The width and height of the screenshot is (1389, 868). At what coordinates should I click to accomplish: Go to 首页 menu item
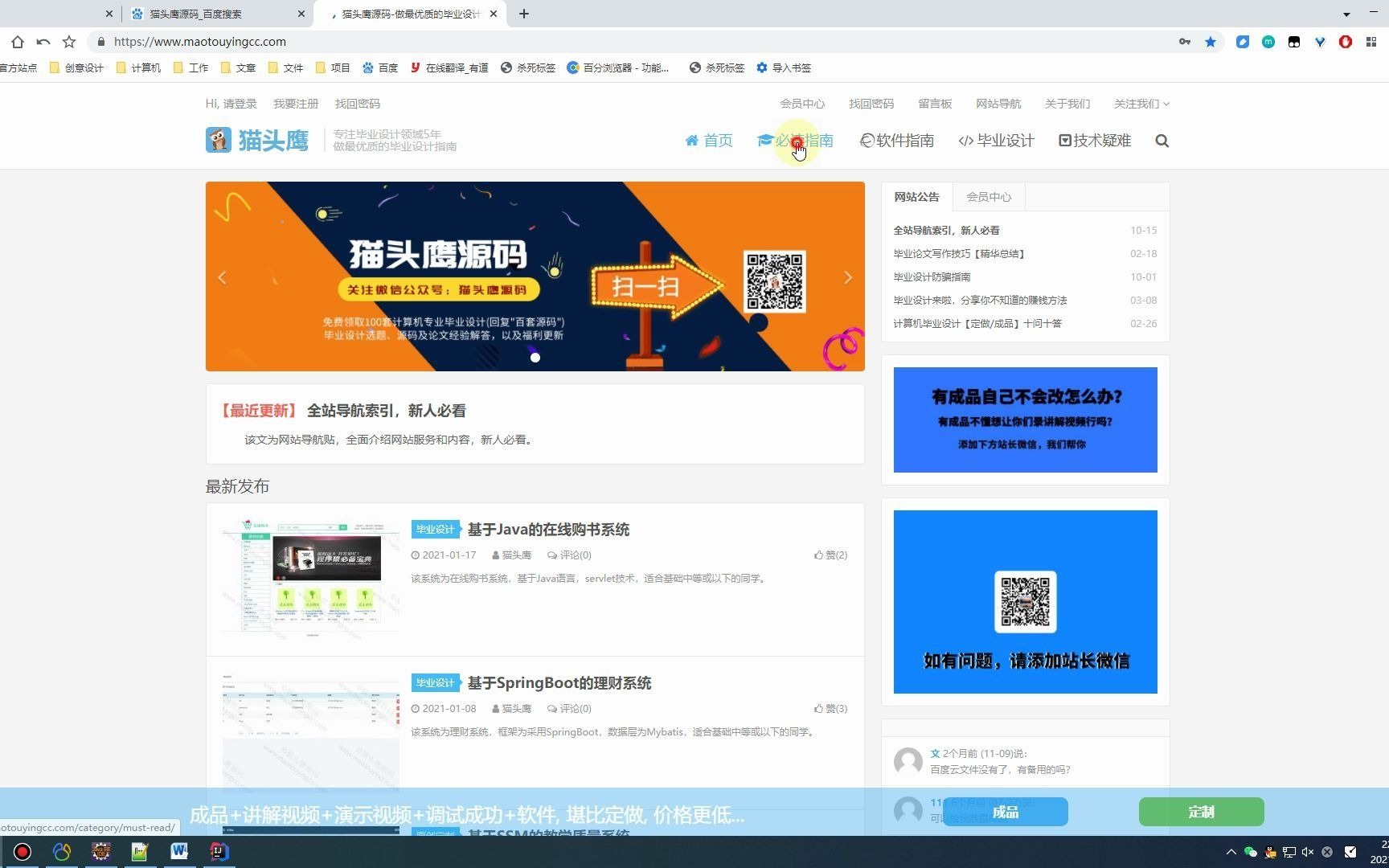click(709, 141)
